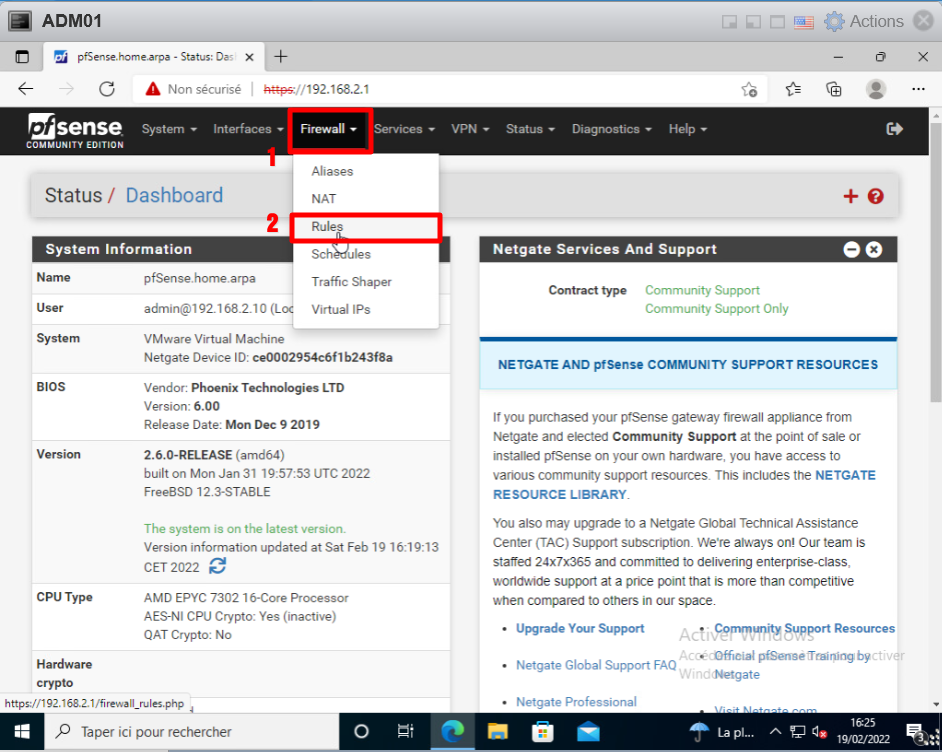Click the Windows taskbar search box
This screenshot has width=942, height=752.
[x=190, y=731]
